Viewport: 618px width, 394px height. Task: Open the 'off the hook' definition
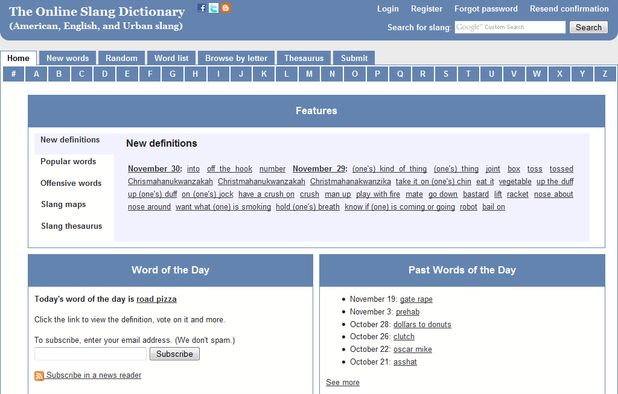click(x=229, y=169)
